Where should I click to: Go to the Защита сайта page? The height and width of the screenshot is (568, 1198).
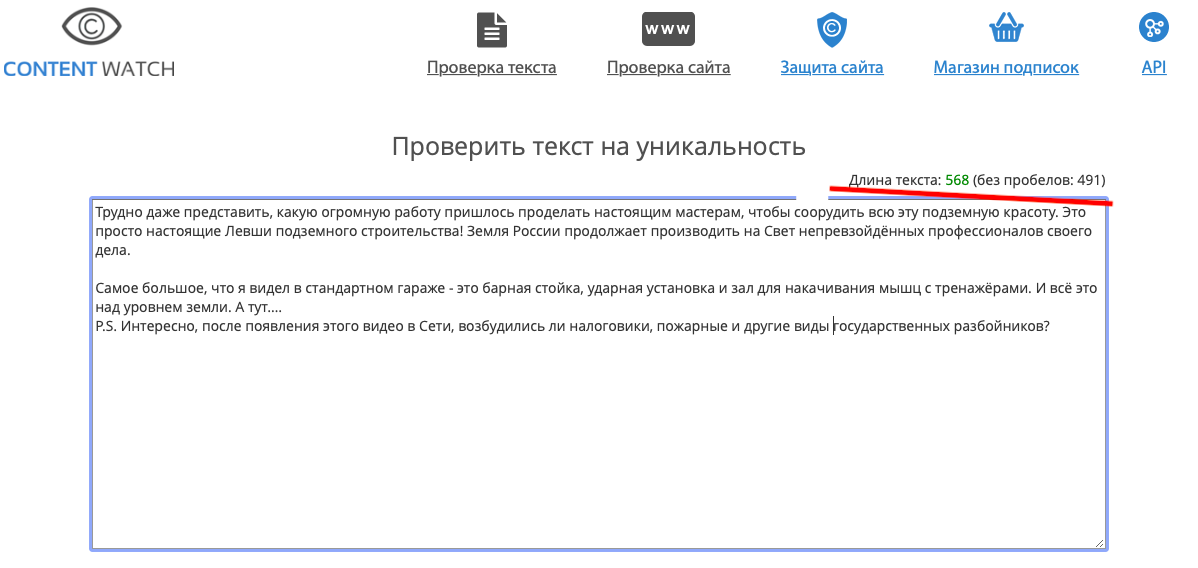(x=831, y=68)
